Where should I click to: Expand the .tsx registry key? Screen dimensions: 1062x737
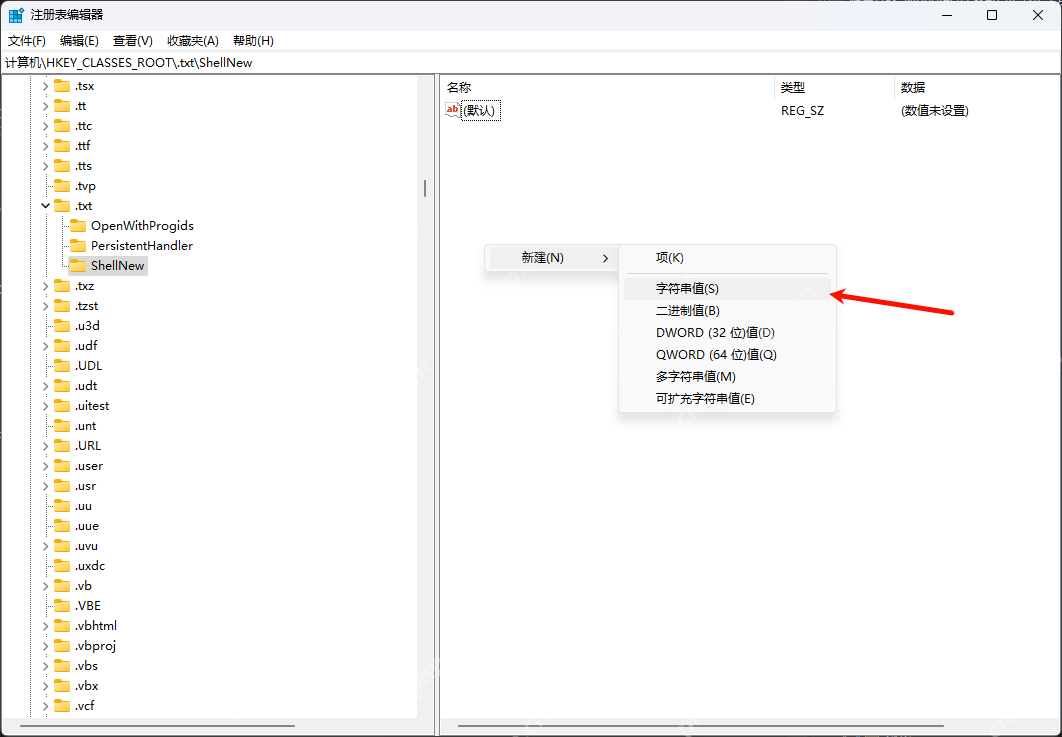point(45,86)
